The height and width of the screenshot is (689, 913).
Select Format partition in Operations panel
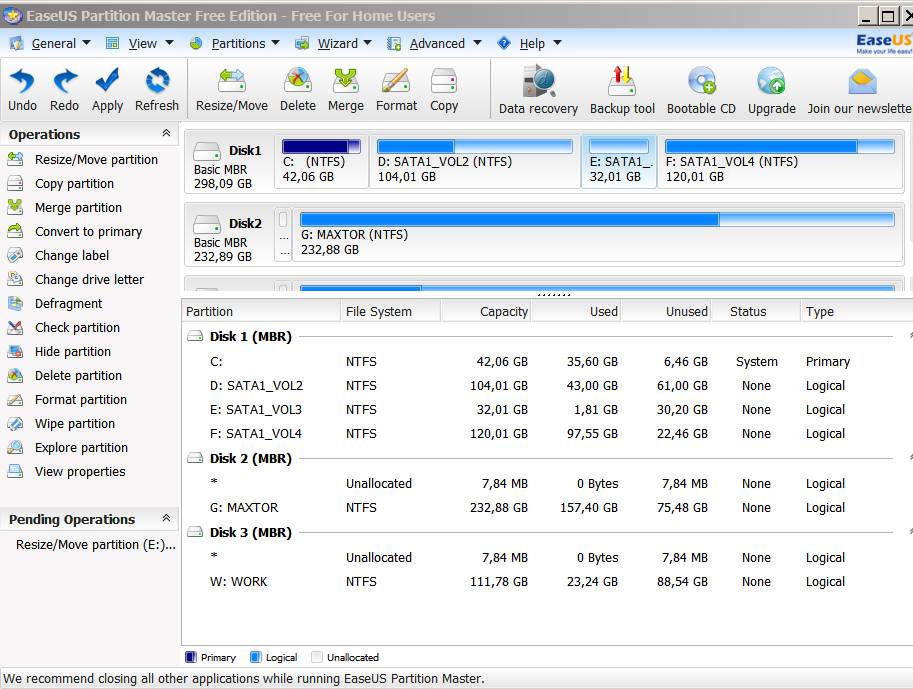67,400
